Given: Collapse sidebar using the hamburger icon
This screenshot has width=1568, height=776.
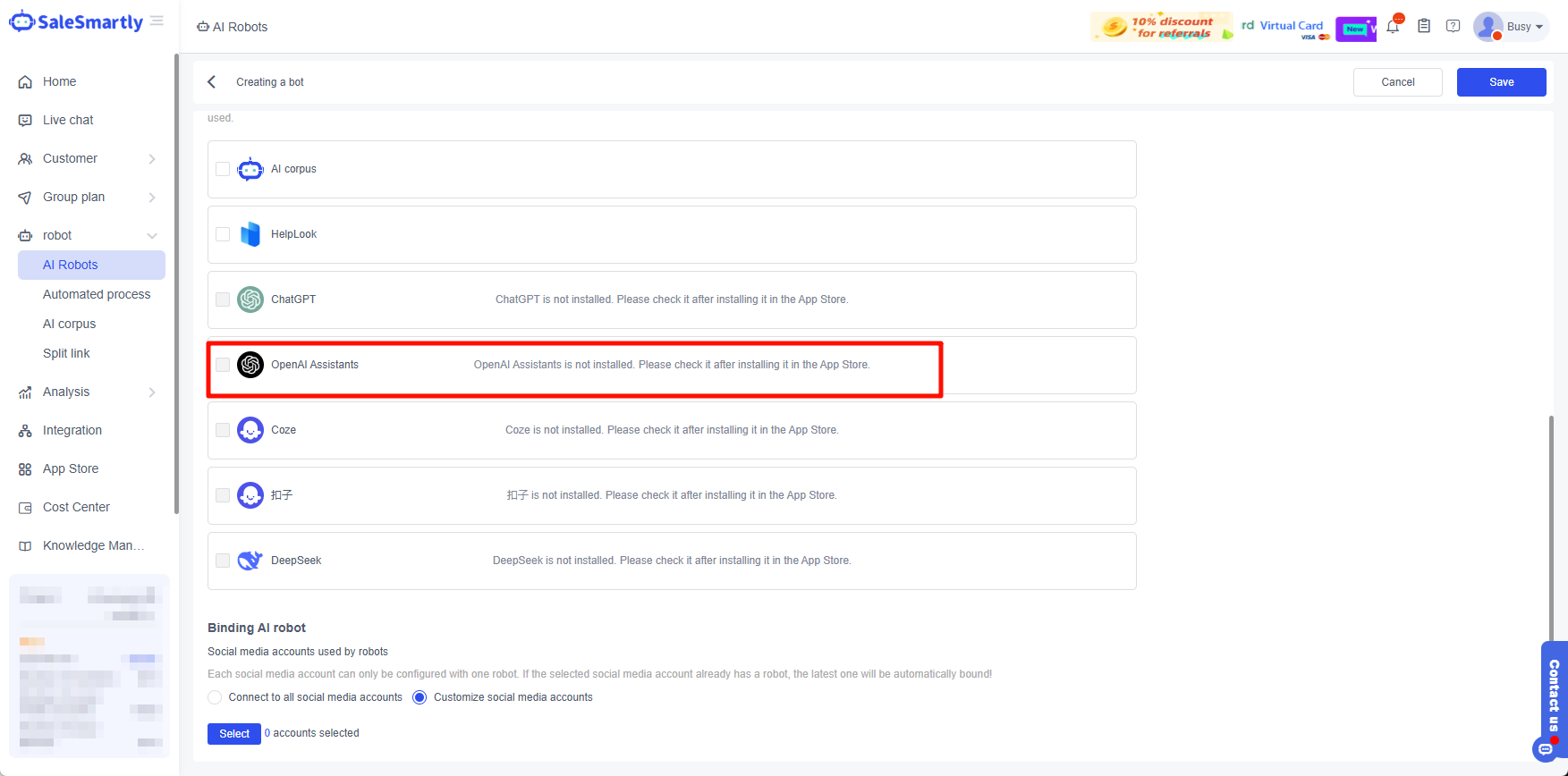Looking at the screenshot, I should click(x=157, y=21).
